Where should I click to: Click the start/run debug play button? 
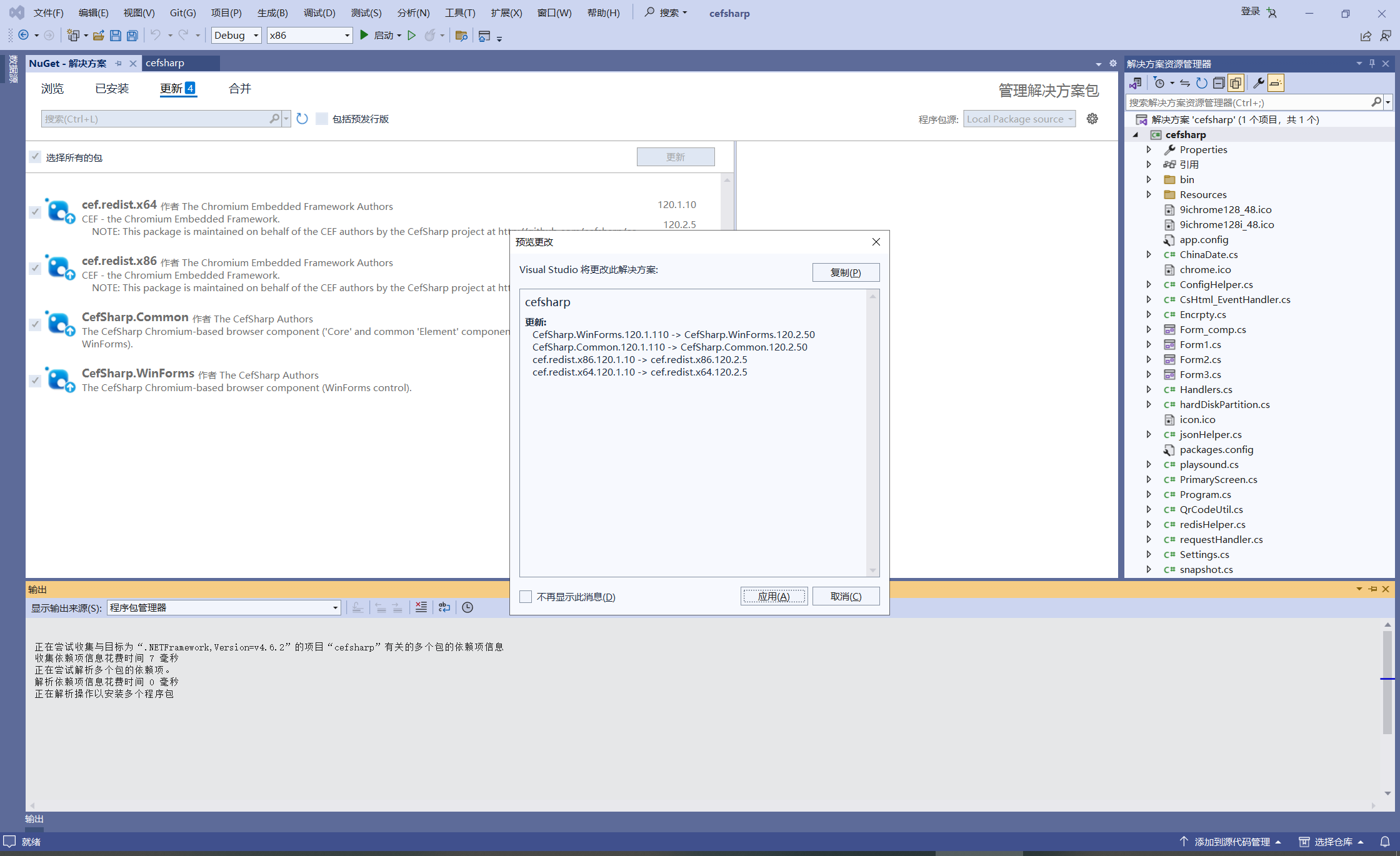coord(363,36)
